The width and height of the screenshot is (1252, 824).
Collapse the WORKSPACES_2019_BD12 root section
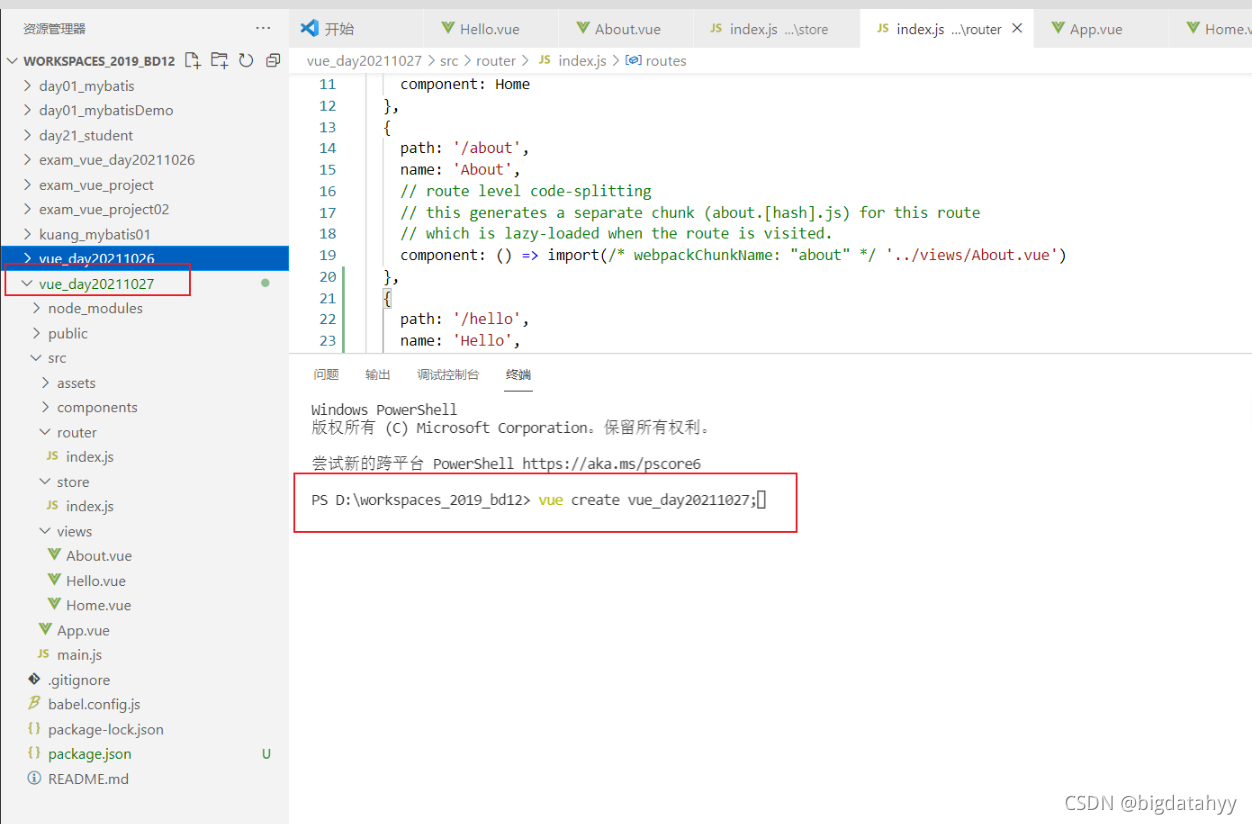(12, 61)
